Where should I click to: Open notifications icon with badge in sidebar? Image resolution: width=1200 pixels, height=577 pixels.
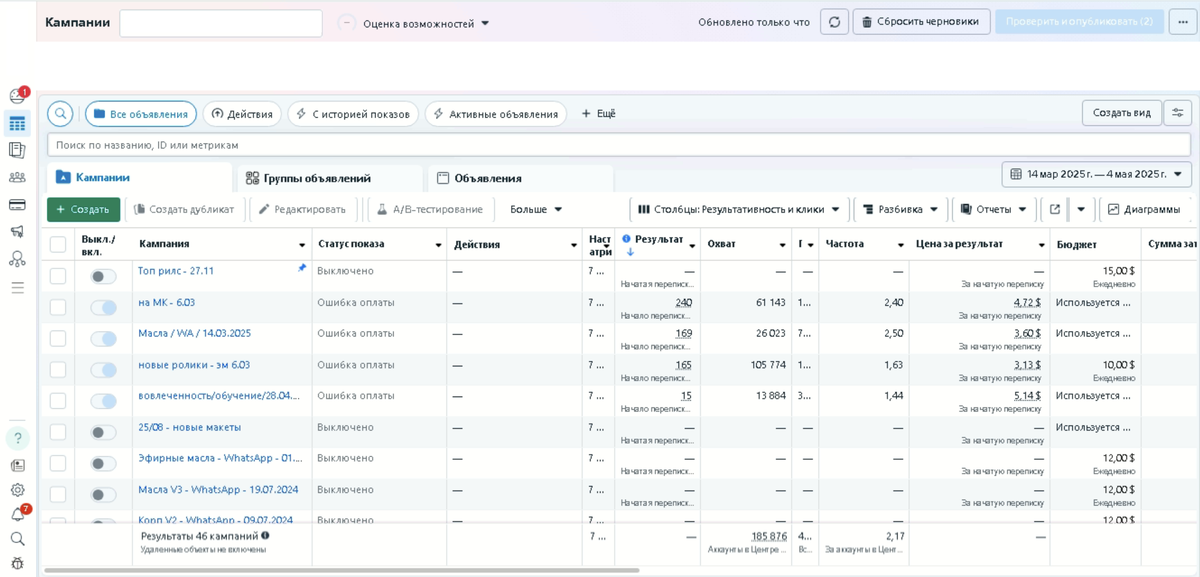(x=17, y=96)
